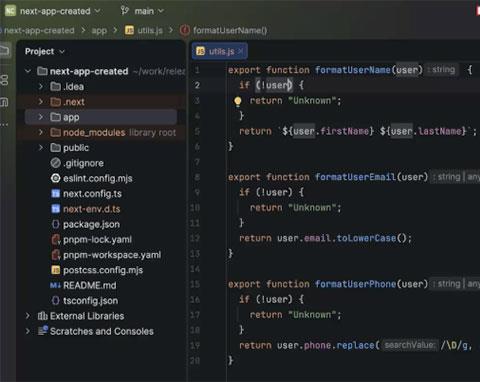This screenshot has width=480, height=382.
Task: Click formatUserName() breadcrumb item
Action: (x=230, y=30)
